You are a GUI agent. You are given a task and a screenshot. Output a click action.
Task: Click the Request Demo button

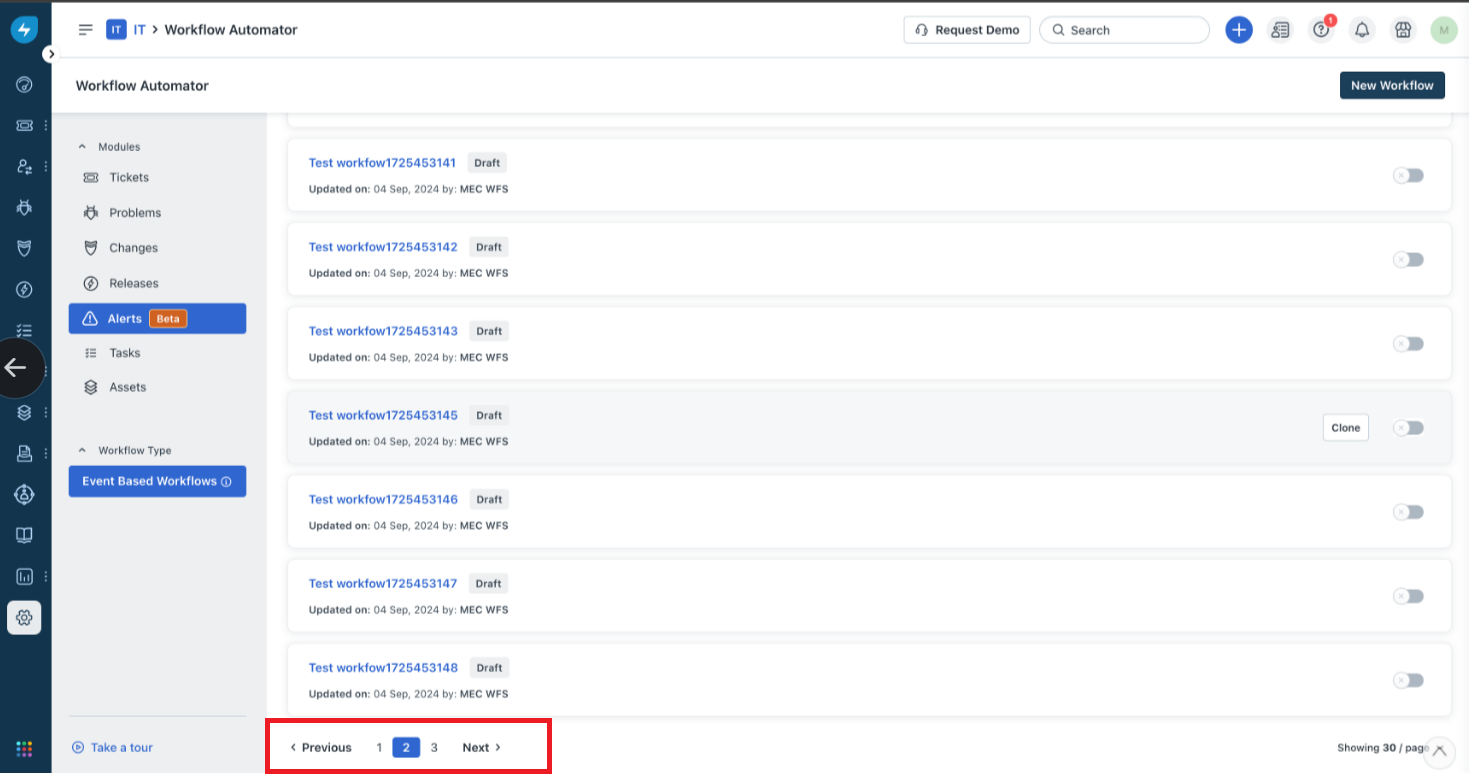click(967, 30)
